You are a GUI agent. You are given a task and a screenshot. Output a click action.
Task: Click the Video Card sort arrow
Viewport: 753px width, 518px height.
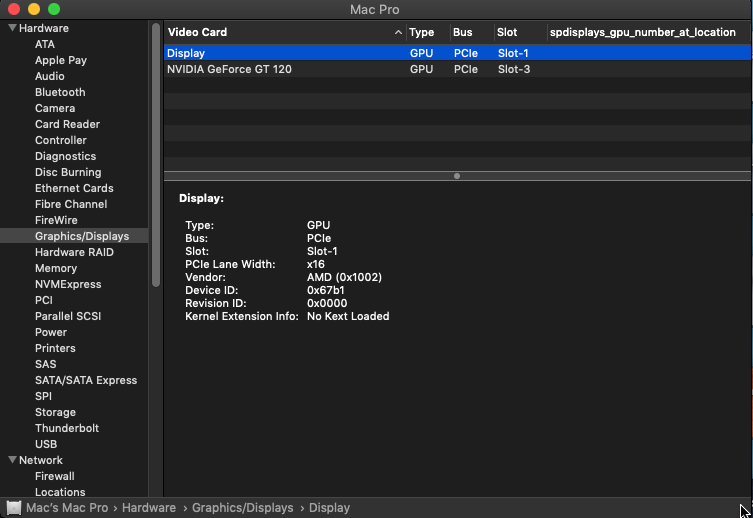point(399,33)
